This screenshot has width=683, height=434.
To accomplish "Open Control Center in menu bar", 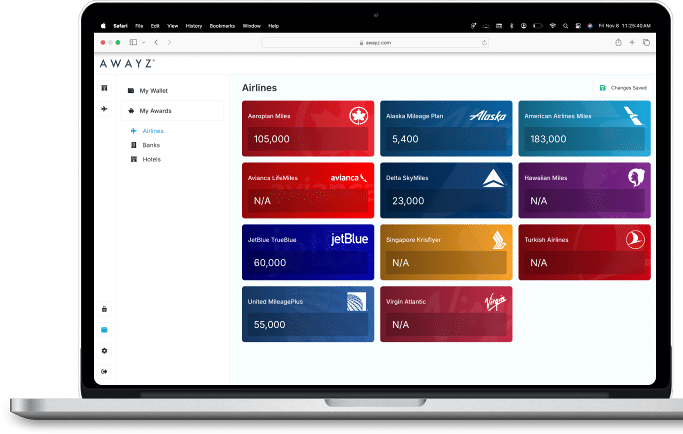I will tap(578, 26).
